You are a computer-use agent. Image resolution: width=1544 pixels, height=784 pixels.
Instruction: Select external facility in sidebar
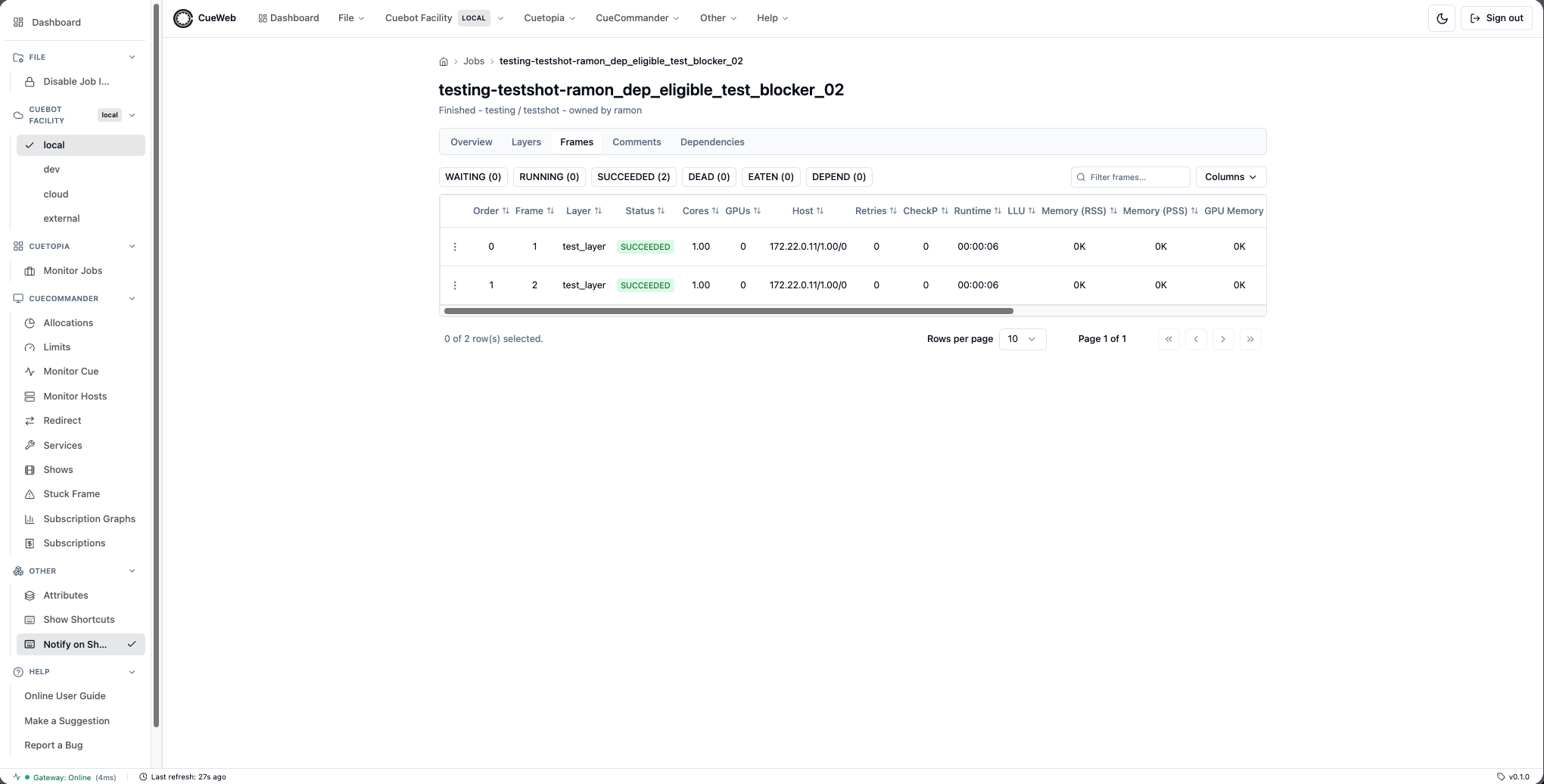coord(81,219)
